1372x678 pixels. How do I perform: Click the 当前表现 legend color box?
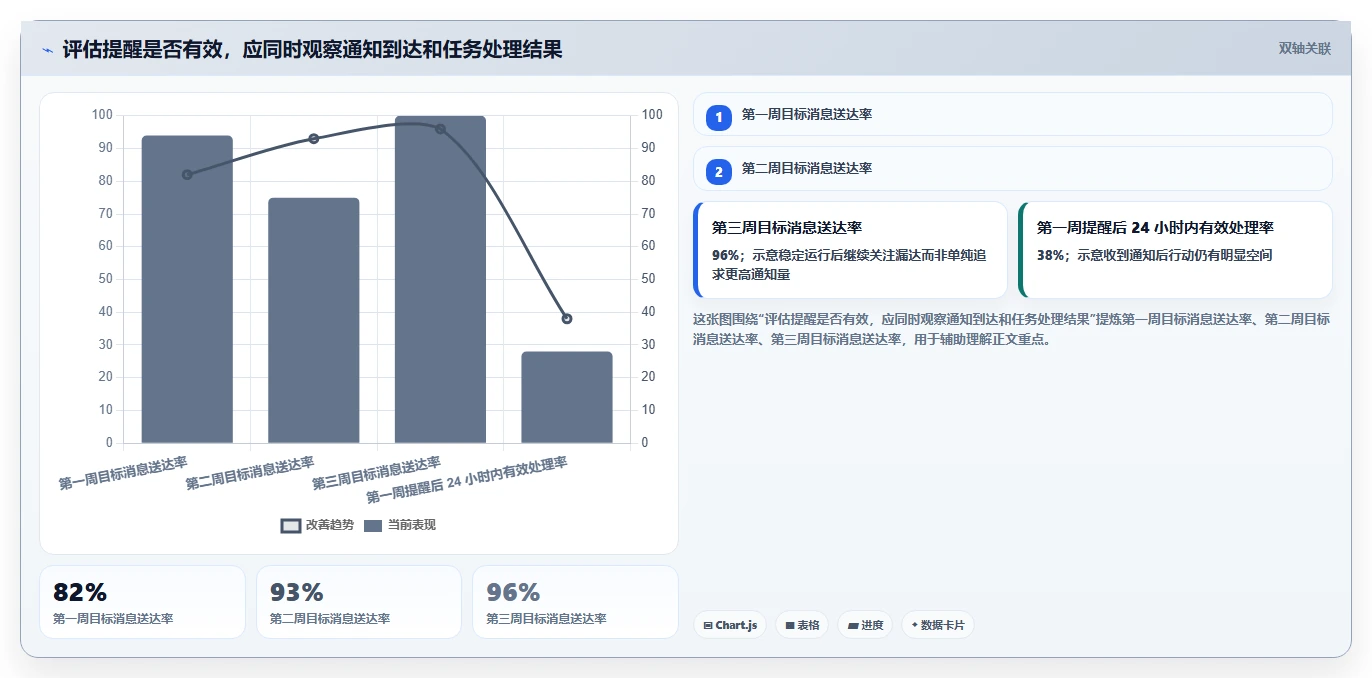tap(373, 525)
